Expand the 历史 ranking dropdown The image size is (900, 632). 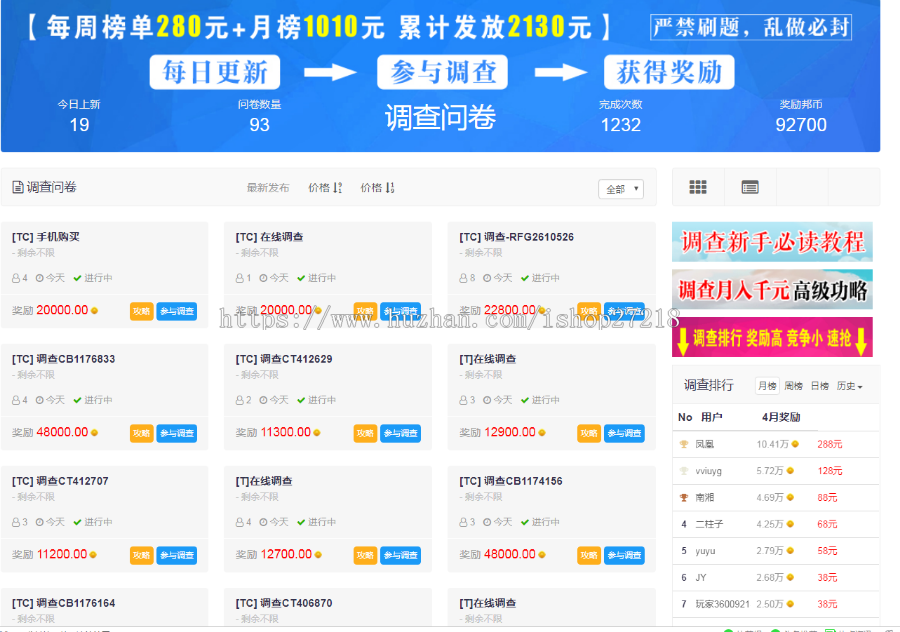[x=849, y=386]
